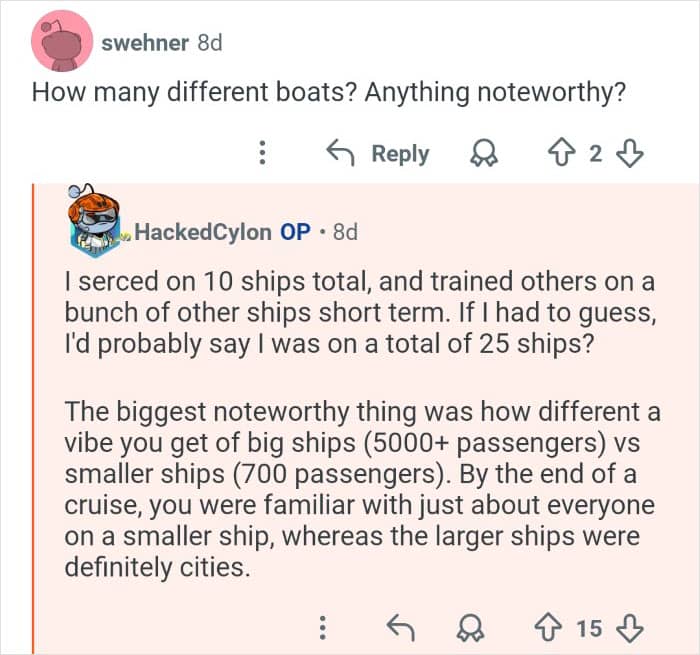
Task: Click the score count 15 on the reply
Action: 590,628
